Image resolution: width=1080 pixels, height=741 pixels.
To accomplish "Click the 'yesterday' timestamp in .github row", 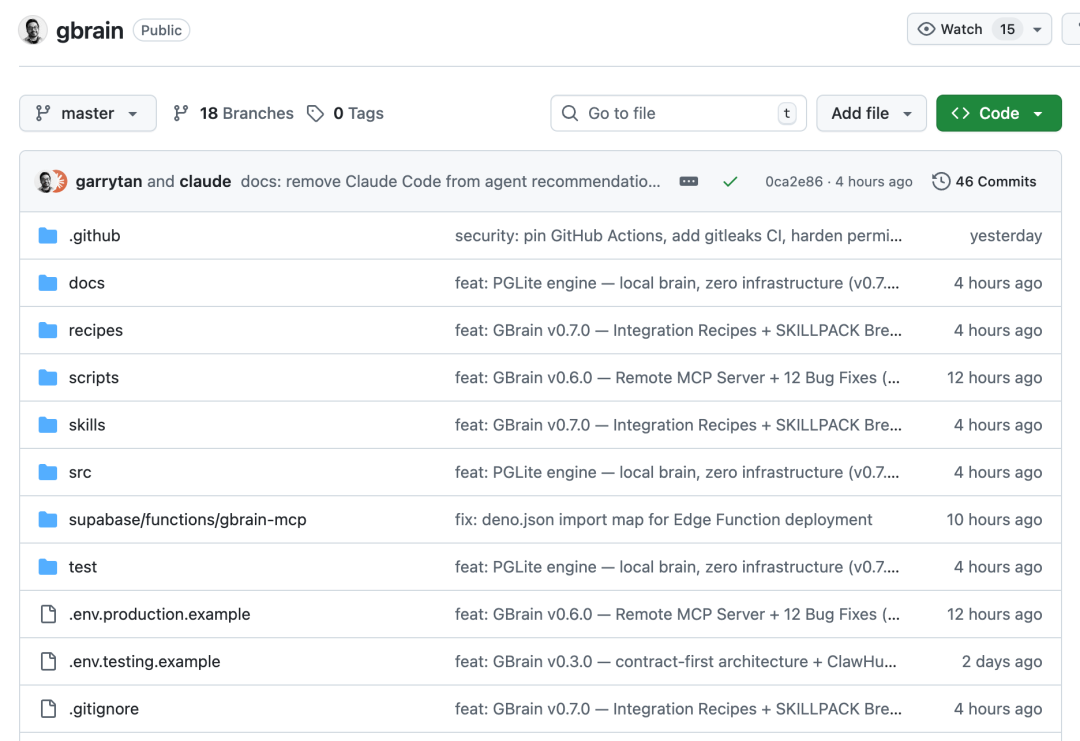I will click(x=1006, y=236).
